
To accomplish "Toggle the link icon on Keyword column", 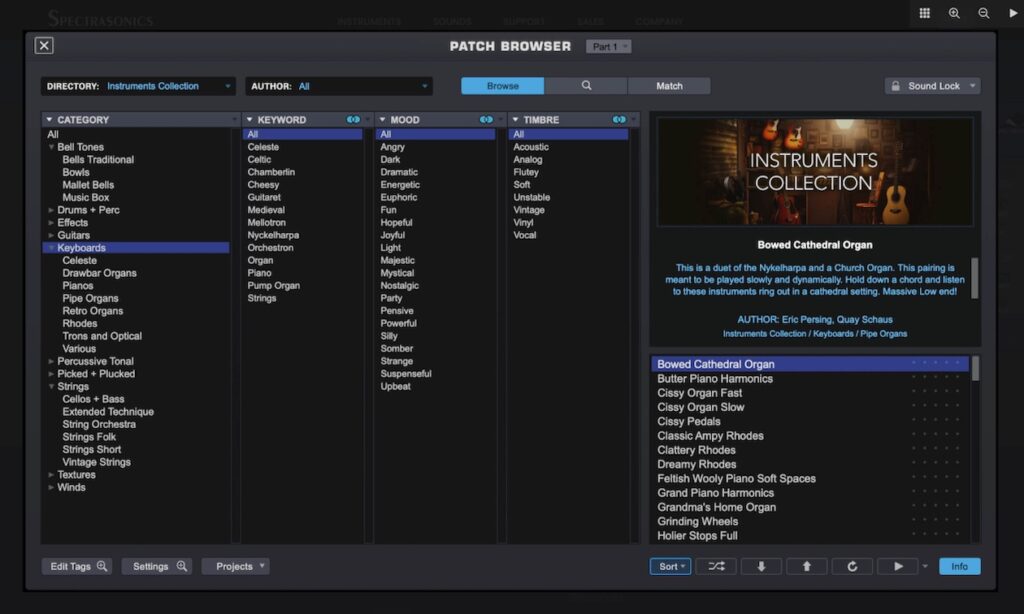I will coord(353,120).
